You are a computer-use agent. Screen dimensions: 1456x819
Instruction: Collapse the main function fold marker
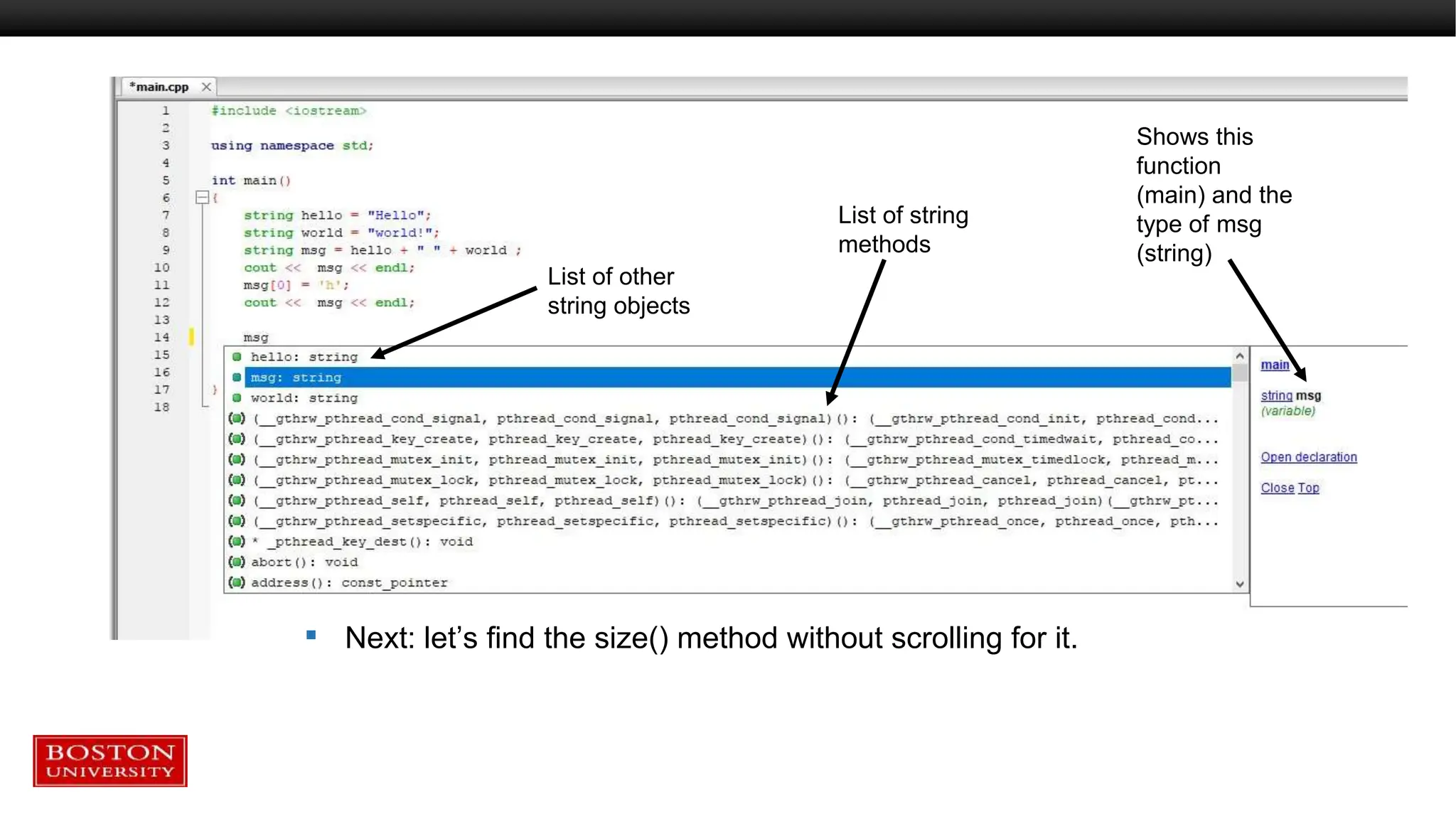coord(202,198)
